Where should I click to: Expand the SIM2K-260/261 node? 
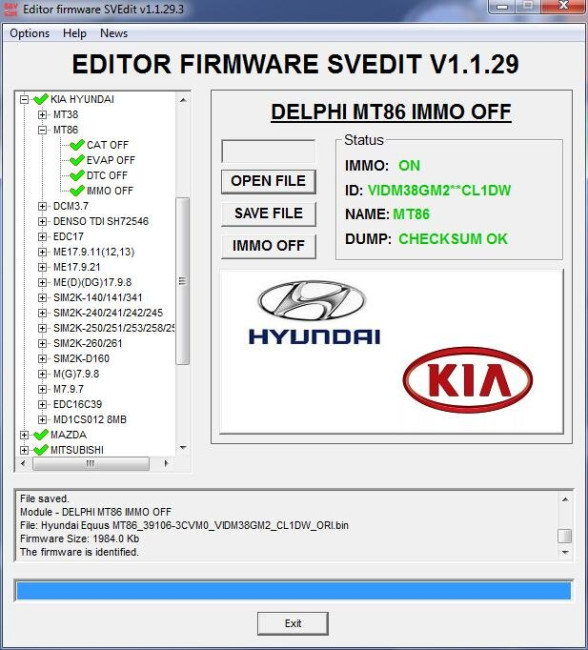pyautogui.click(x=42, y=343)
